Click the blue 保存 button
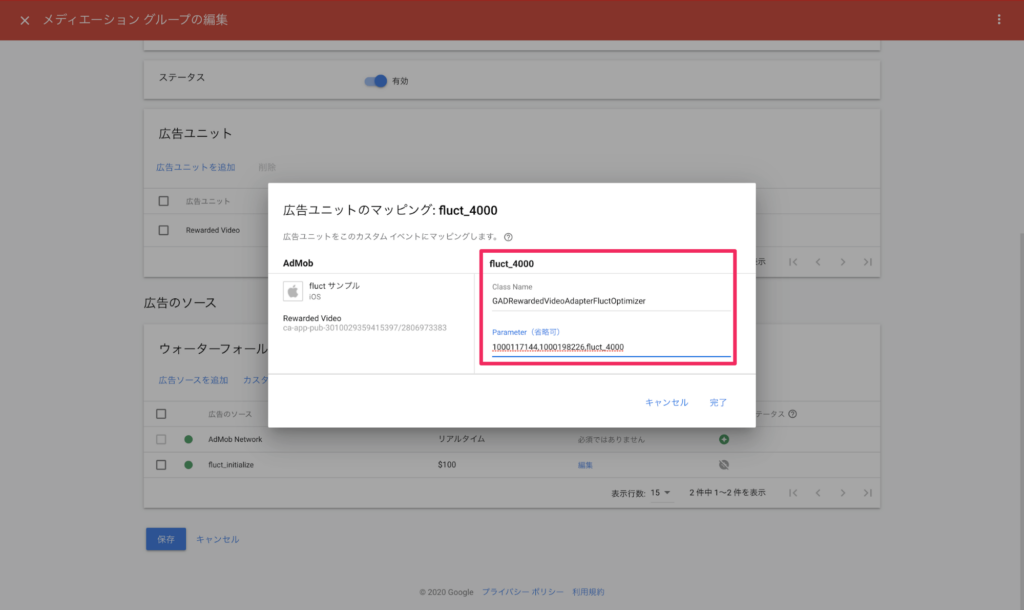 (166, 539)
